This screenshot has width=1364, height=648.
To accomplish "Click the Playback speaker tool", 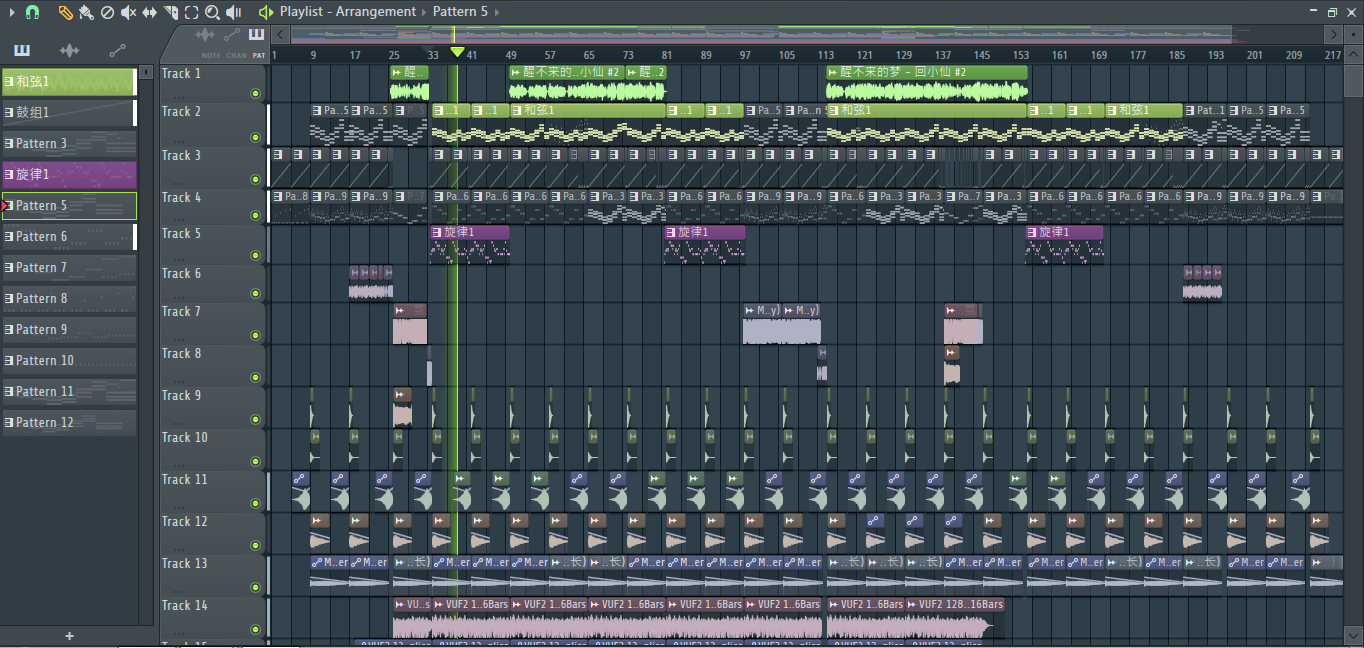I will [233, 12].
